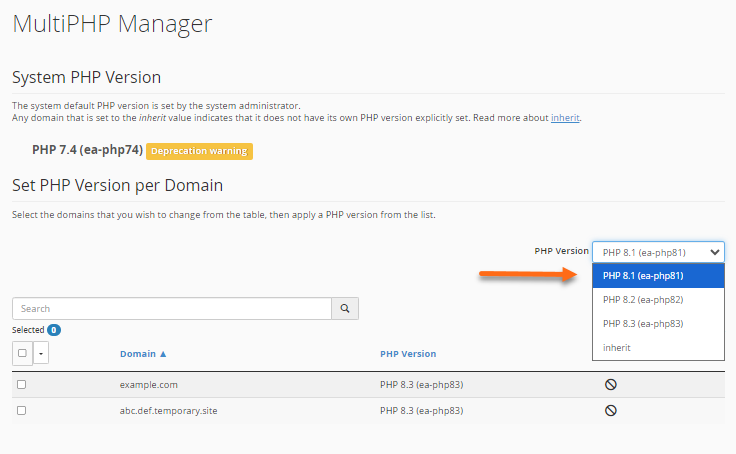The image size is (736, 454).
Task: Click the PHP Version column header
Action: click(408, 354)
